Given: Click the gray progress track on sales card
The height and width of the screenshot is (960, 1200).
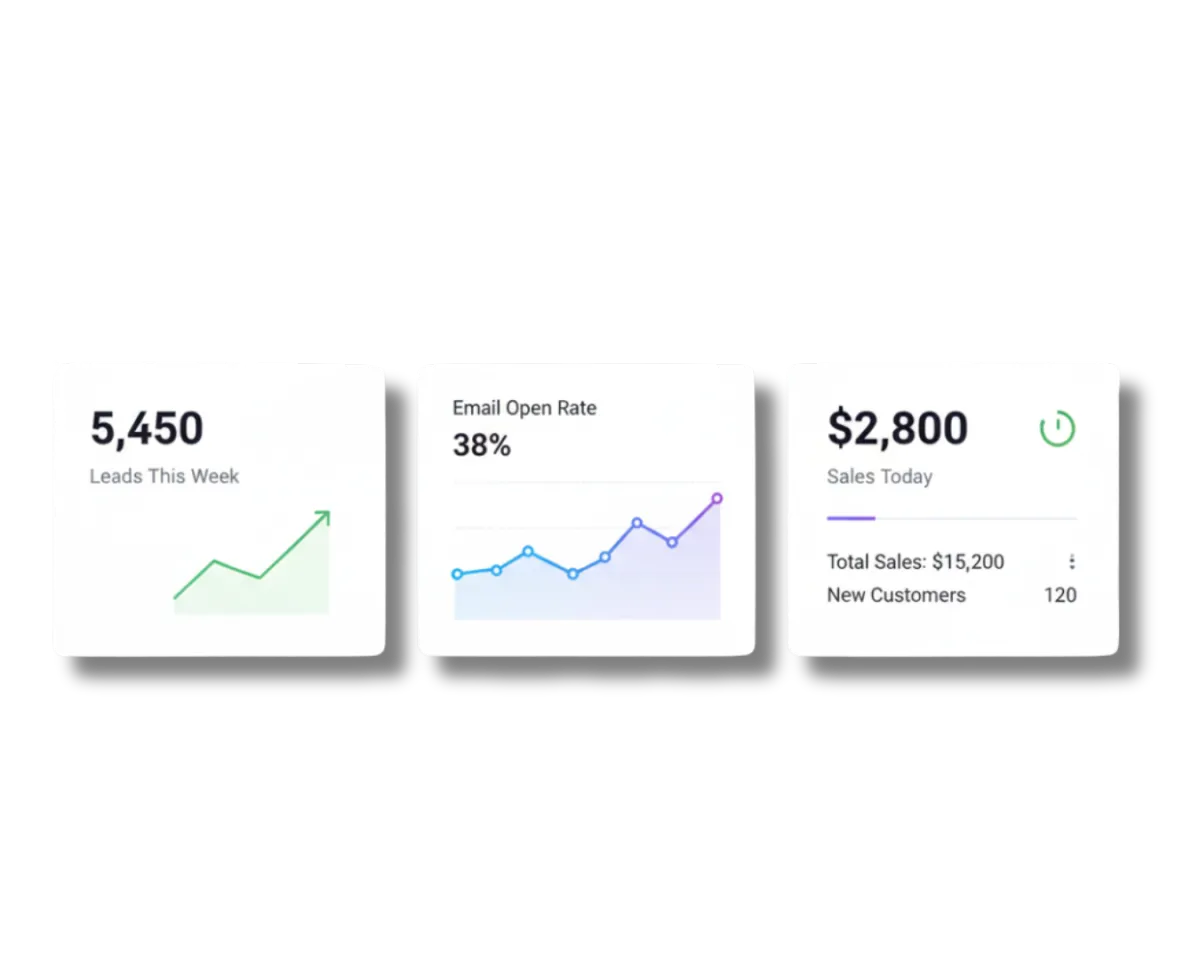Looking at the screenshot, I should (976, 518).
